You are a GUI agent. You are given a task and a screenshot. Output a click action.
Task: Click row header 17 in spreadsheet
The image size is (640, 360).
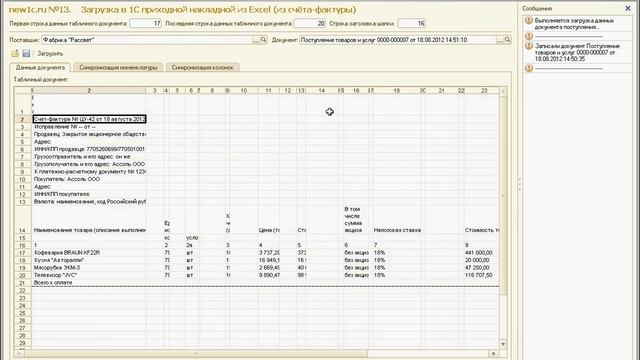(x=23, y=253)
